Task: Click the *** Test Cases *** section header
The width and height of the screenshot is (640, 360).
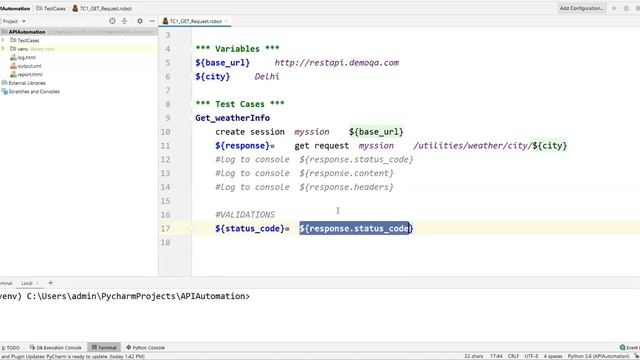Action: [x=240, y=104]
